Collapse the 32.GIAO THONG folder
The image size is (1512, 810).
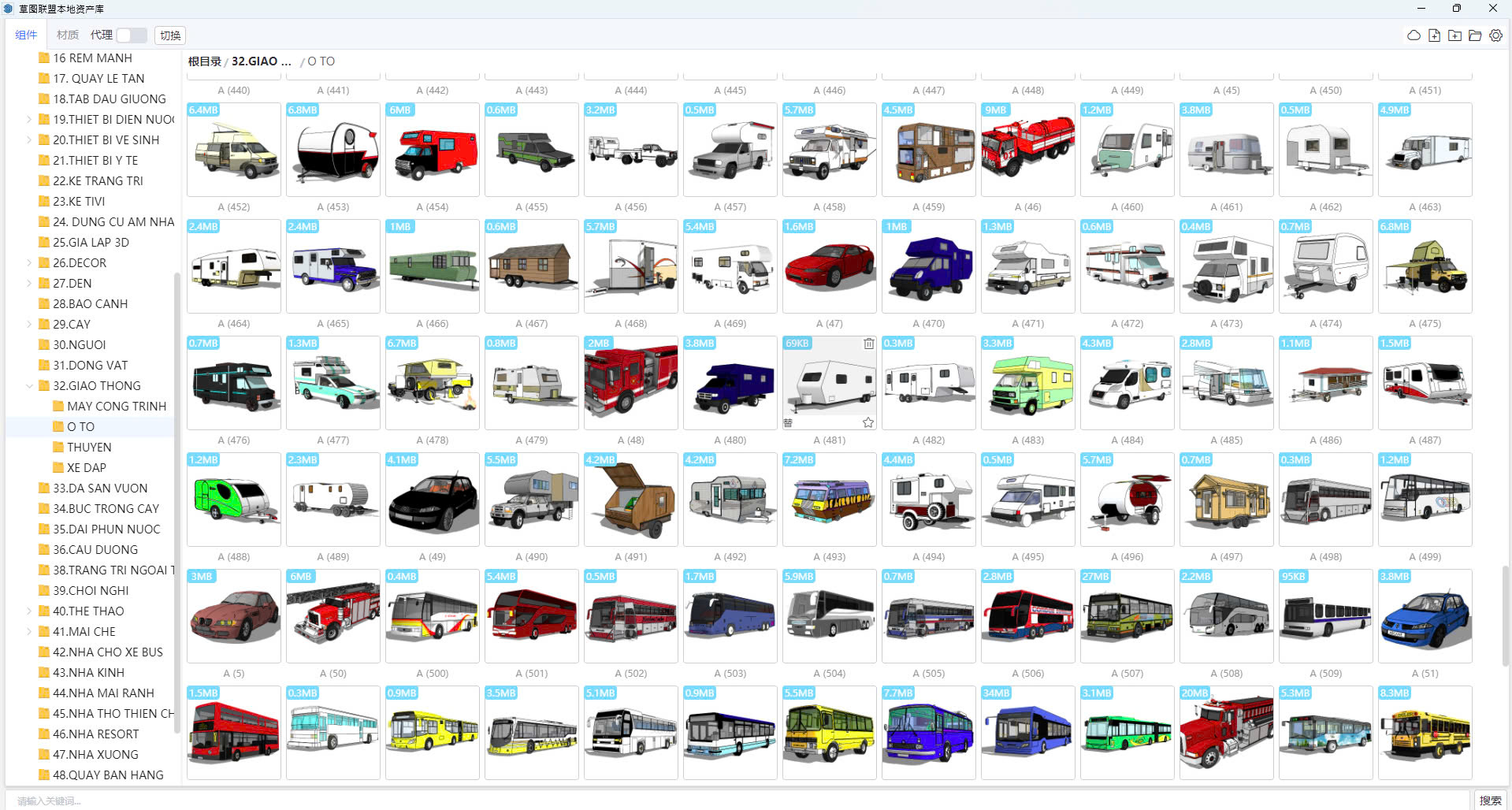(x=29, y=386)
